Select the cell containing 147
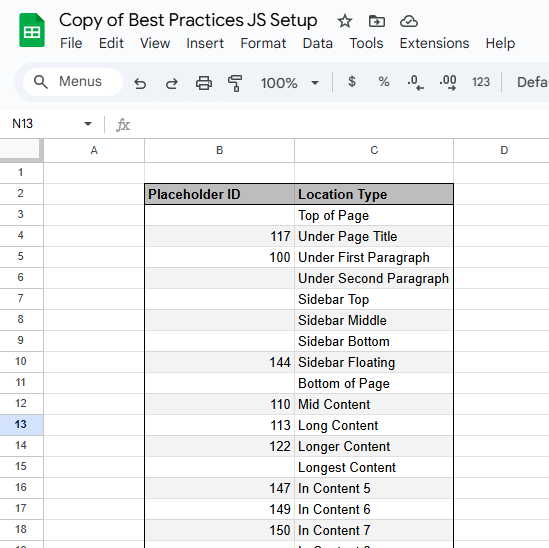 [x=220, y=488]
